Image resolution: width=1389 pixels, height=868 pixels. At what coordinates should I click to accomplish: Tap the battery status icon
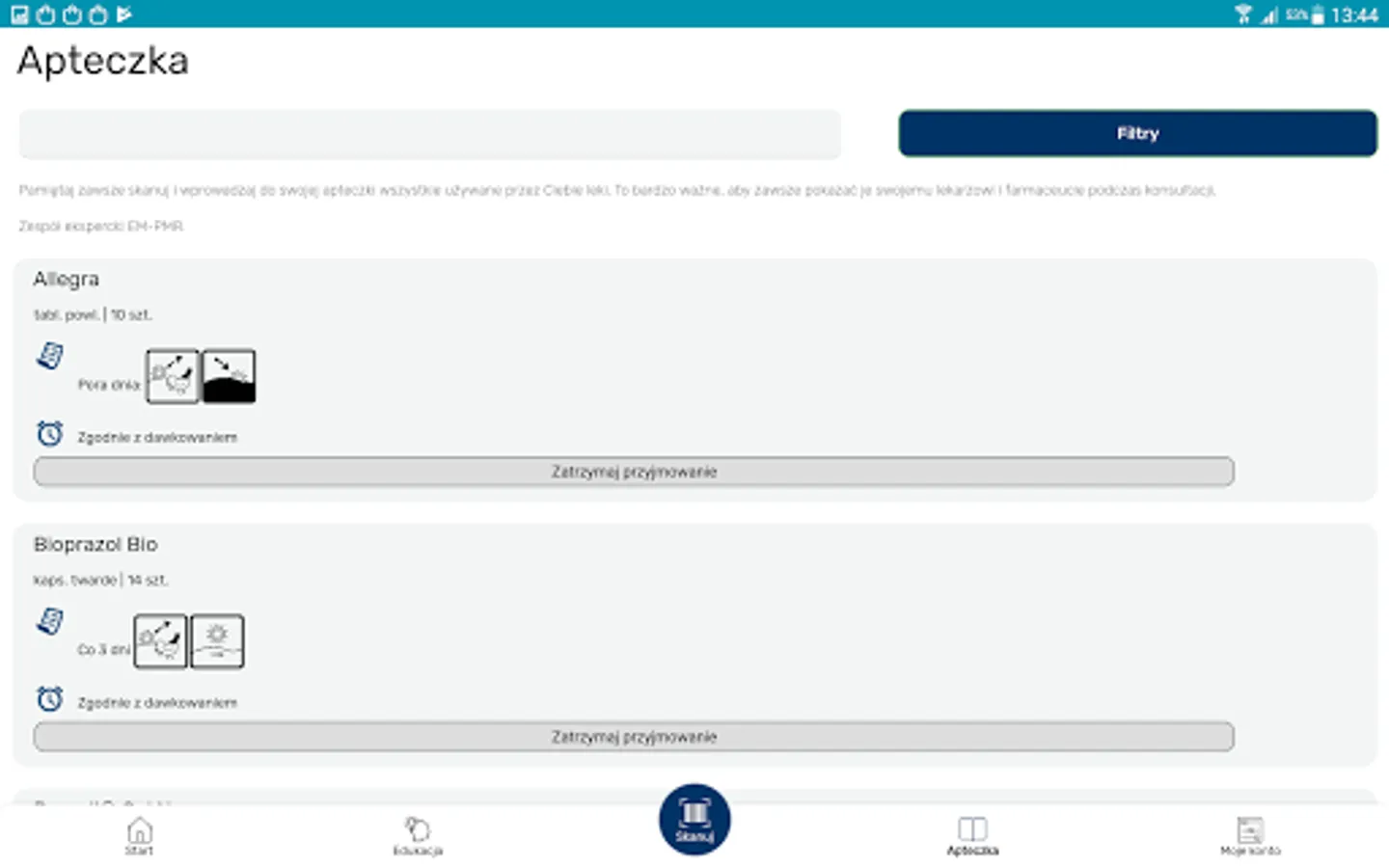[x=1318, y=14]
